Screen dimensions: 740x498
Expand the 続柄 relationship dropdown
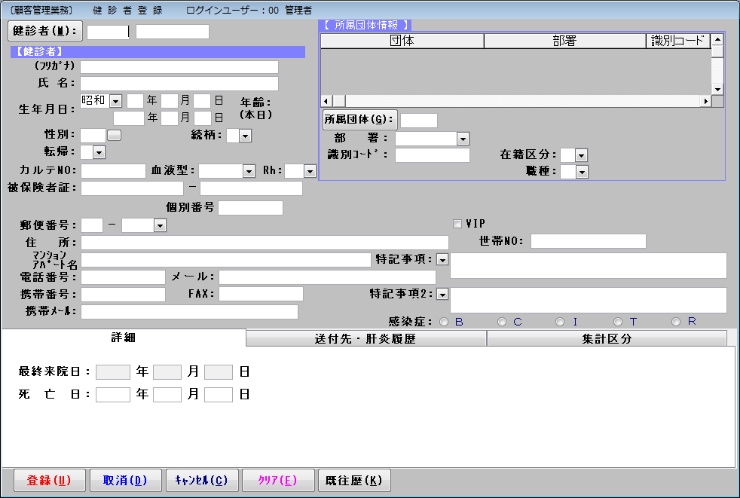pos(245,135)
